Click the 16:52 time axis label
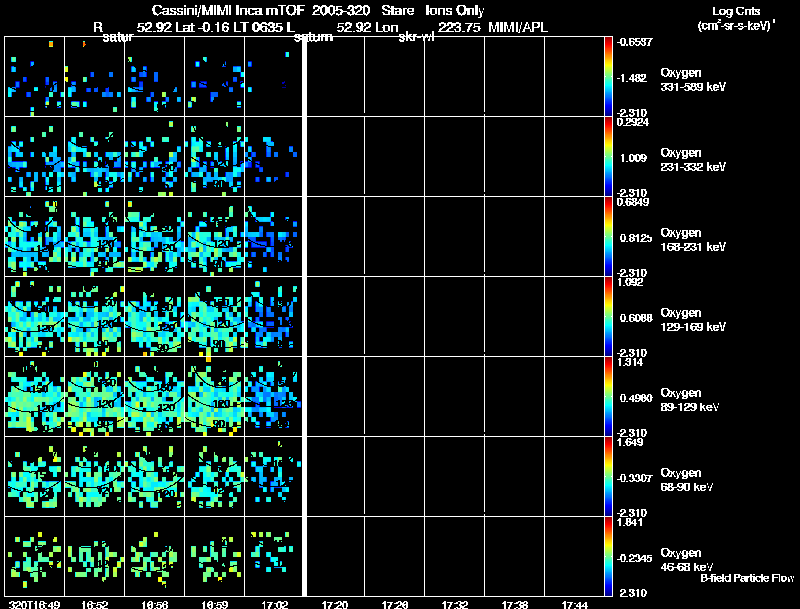 point(95,604)
